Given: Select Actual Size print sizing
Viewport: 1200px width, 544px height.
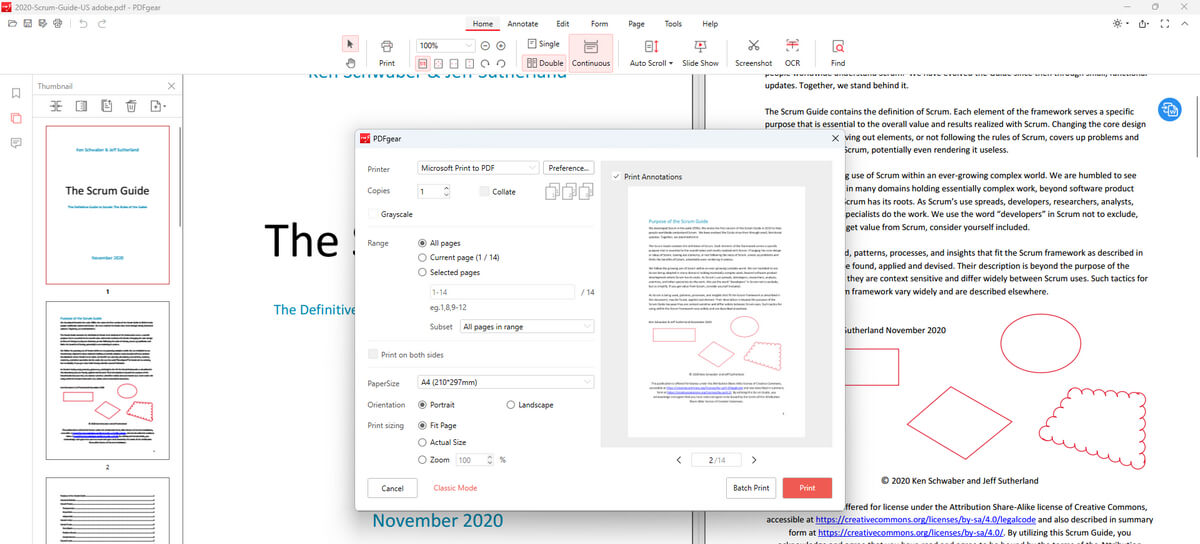Looking at the screenshot, I should coord(422,442).
